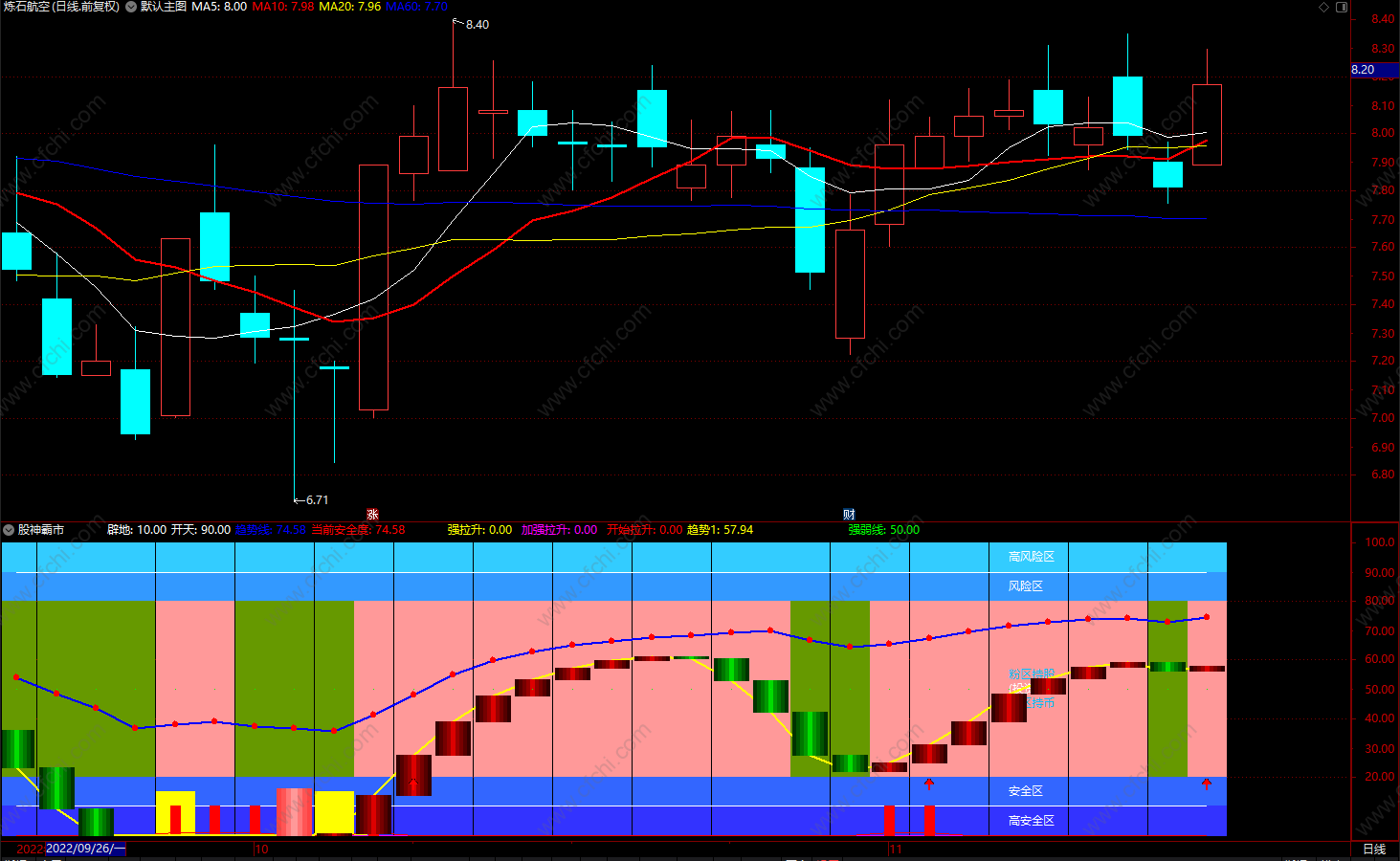This screenshot has width=1400, height=861.
Task: Click the 涨 event marker below chart
Action: pyautogui.click(x=373, y=515)
